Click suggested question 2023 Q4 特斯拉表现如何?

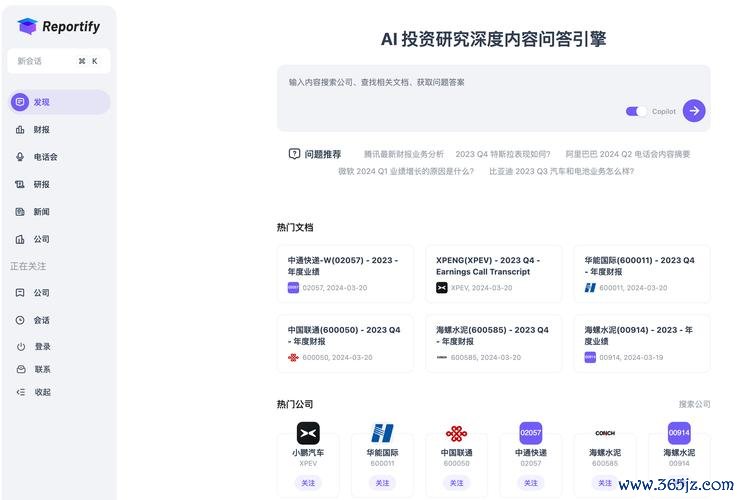click(503, 154)
